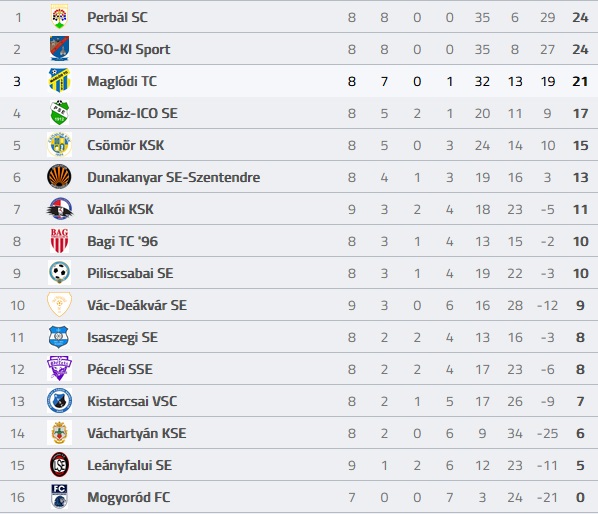Select the Kistarcsai VSC team name
The height and width of the screenshot is (514, 598).
click(132, 402)
